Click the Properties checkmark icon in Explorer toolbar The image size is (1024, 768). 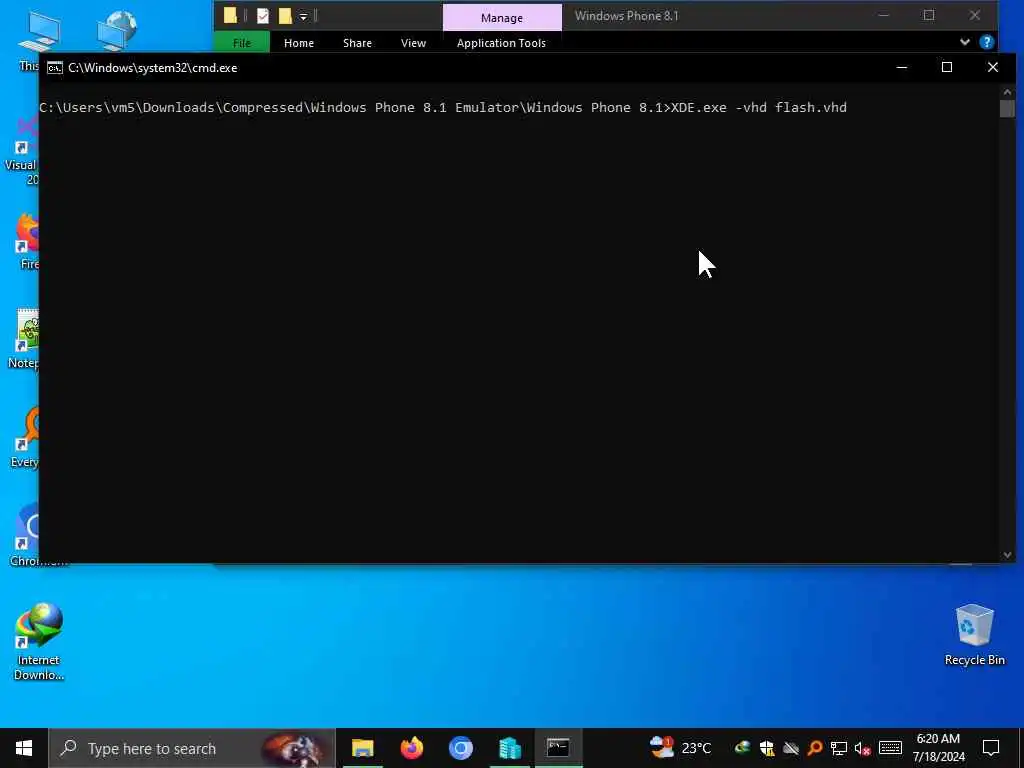[263, 16]
